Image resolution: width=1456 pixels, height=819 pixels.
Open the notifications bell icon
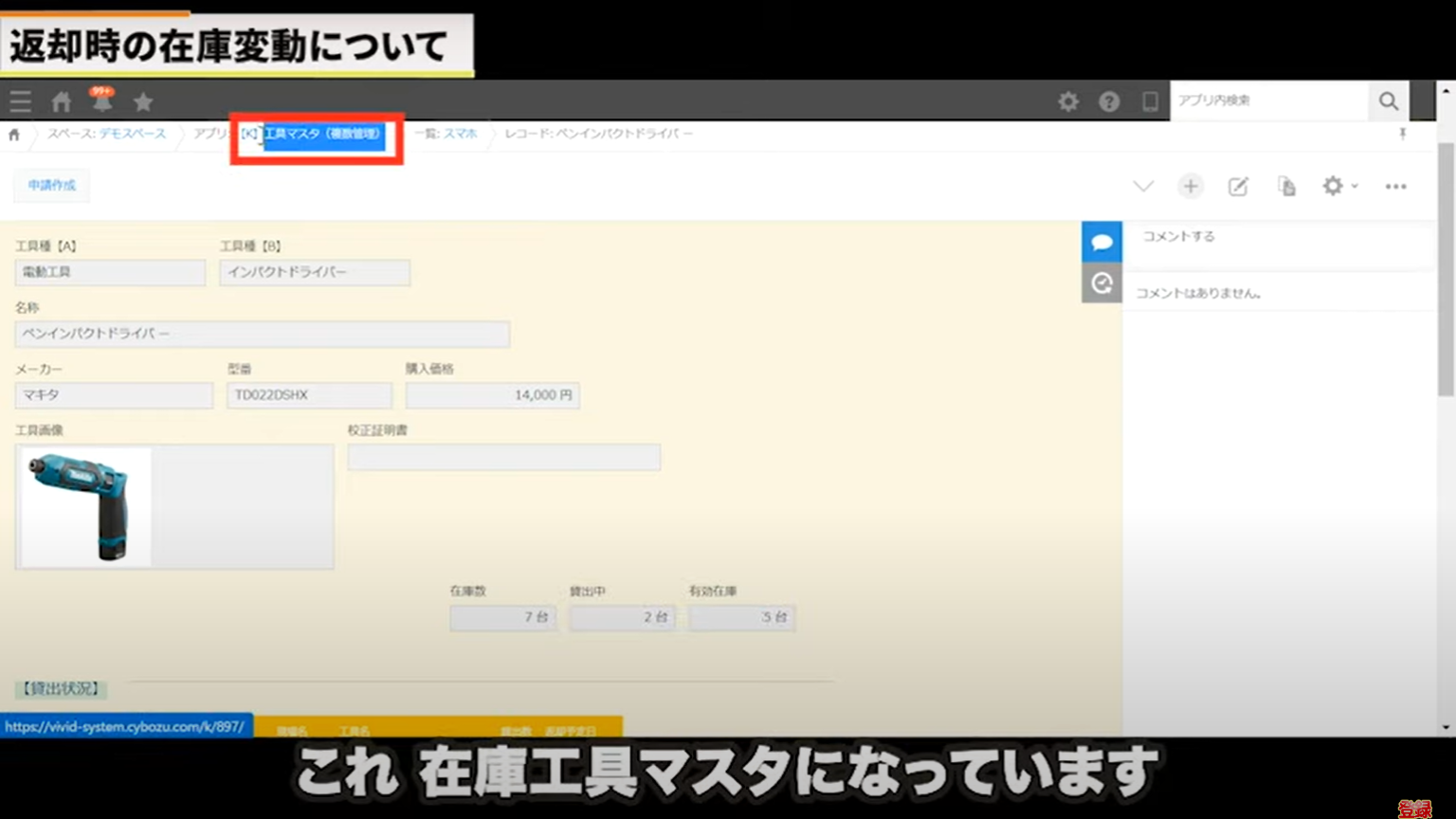point(101,100)
